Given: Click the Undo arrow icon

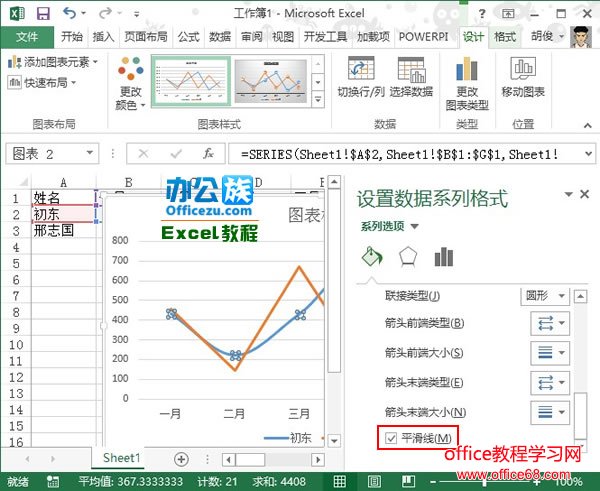Looking at the screenshot, I should (x=70, y=13).
